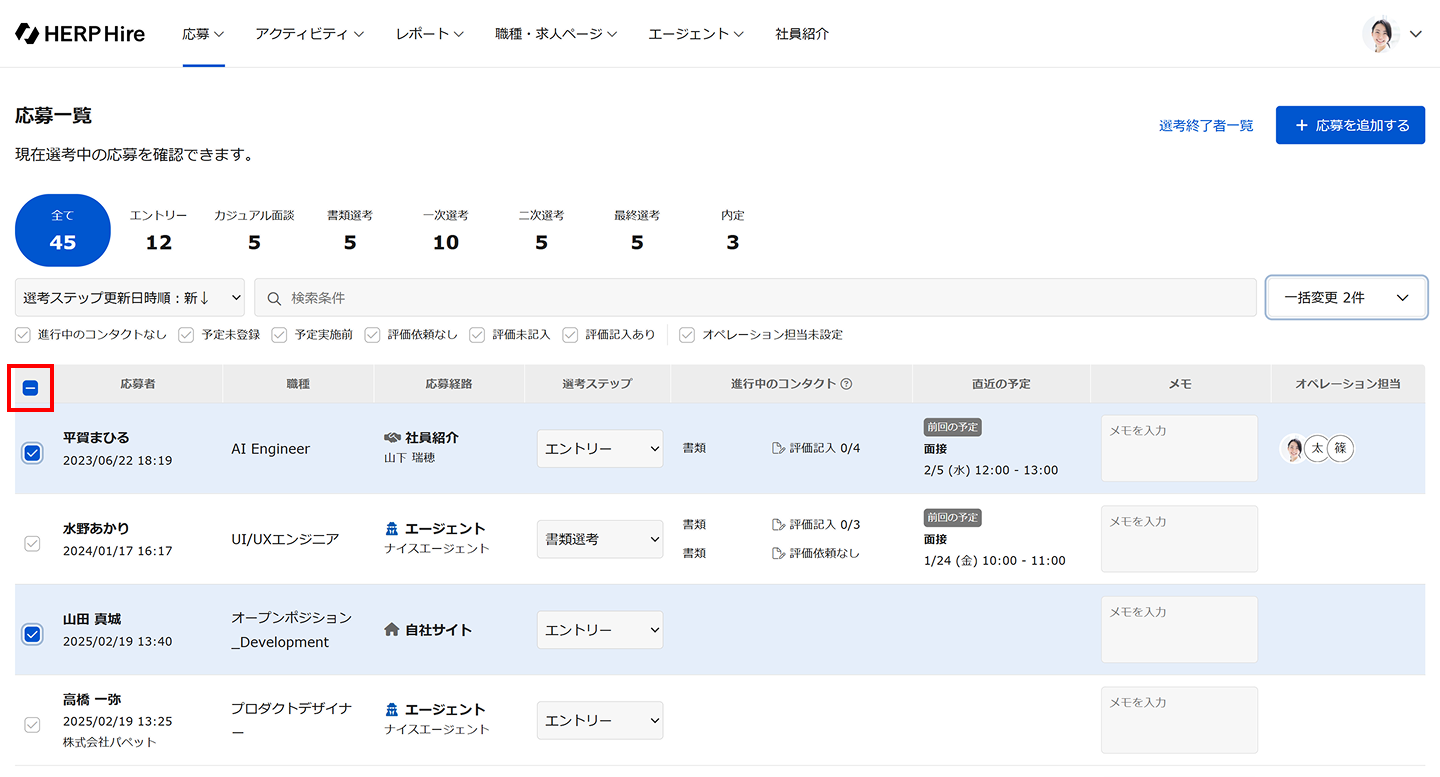Click the 評価記入 0/4 icon
Screen dimensions: 1440x777
(x=779, y=448)
